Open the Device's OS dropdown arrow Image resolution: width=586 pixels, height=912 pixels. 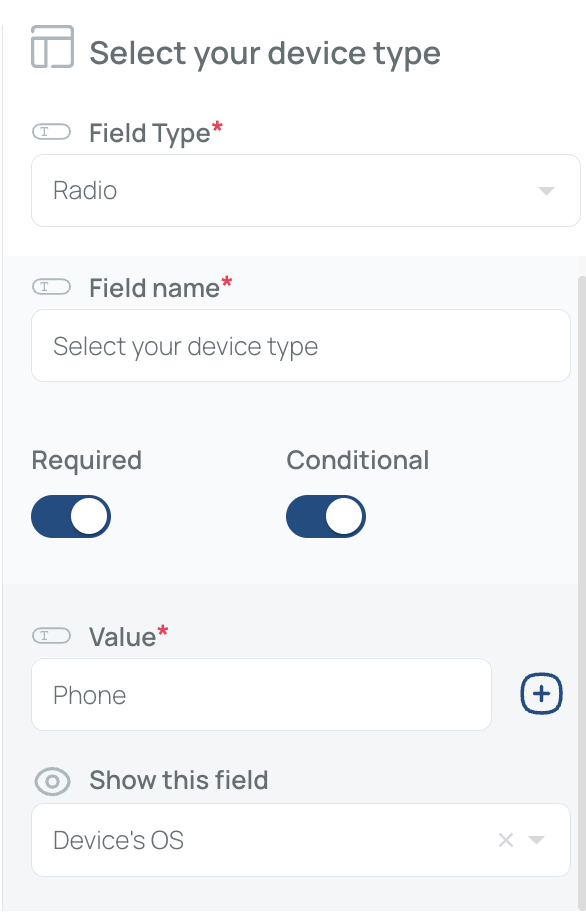(x=536, y=840)
